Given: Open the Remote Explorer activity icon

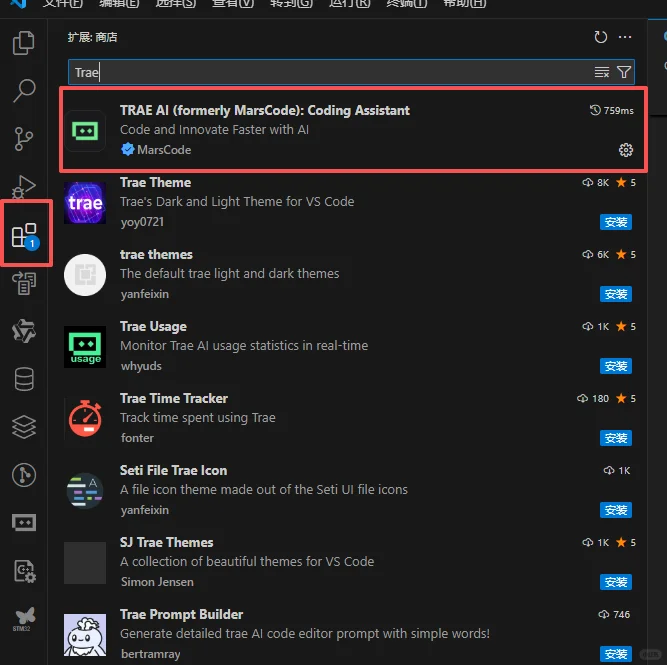Looking at the screenshot, I should [x=24, y=283].
